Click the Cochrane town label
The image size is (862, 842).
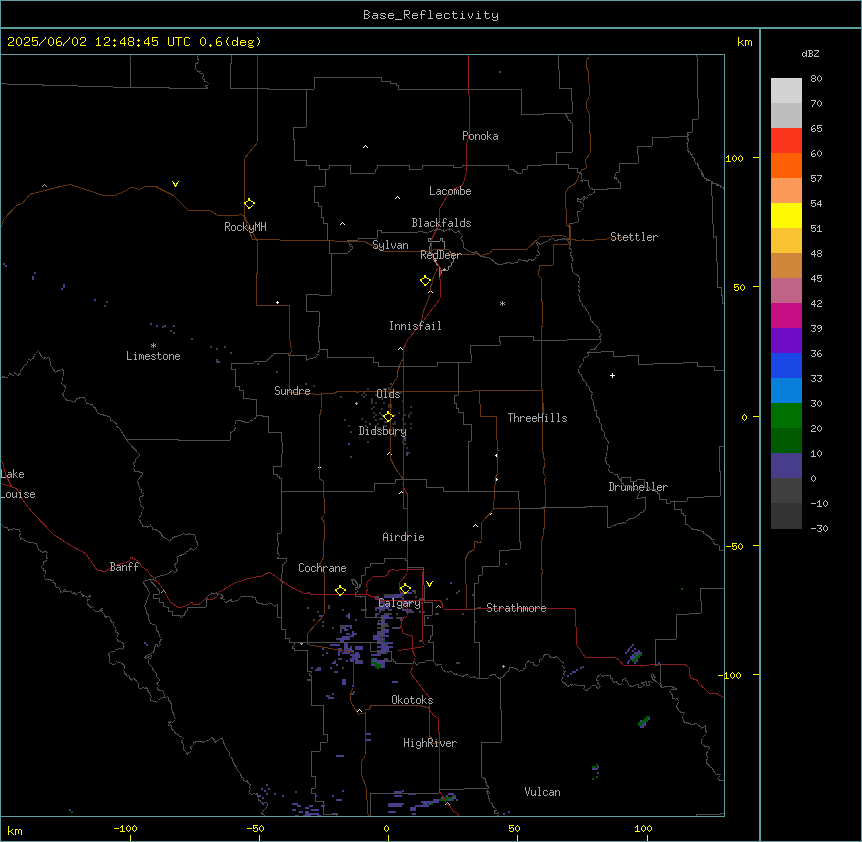tap(322, 568)
